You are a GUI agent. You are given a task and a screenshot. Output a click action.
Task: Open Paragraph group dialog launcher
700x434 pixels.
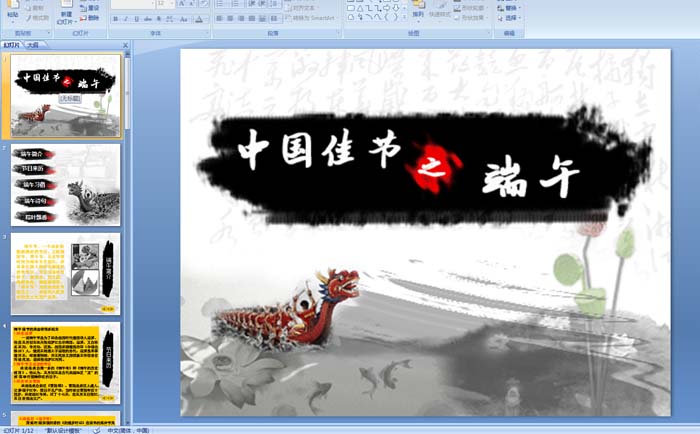(x=338, y=33)
